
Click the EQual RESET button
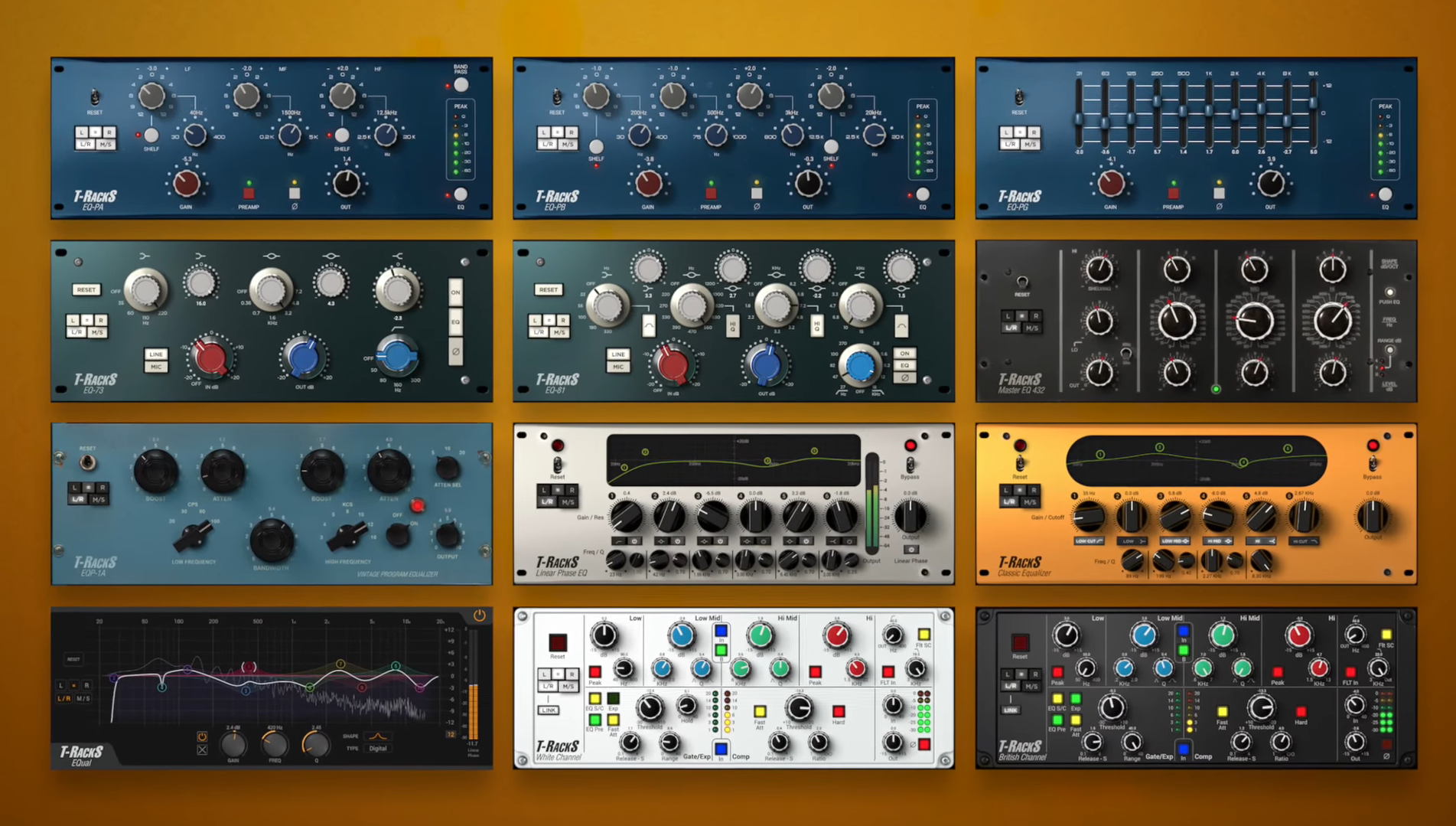[73, 659]
